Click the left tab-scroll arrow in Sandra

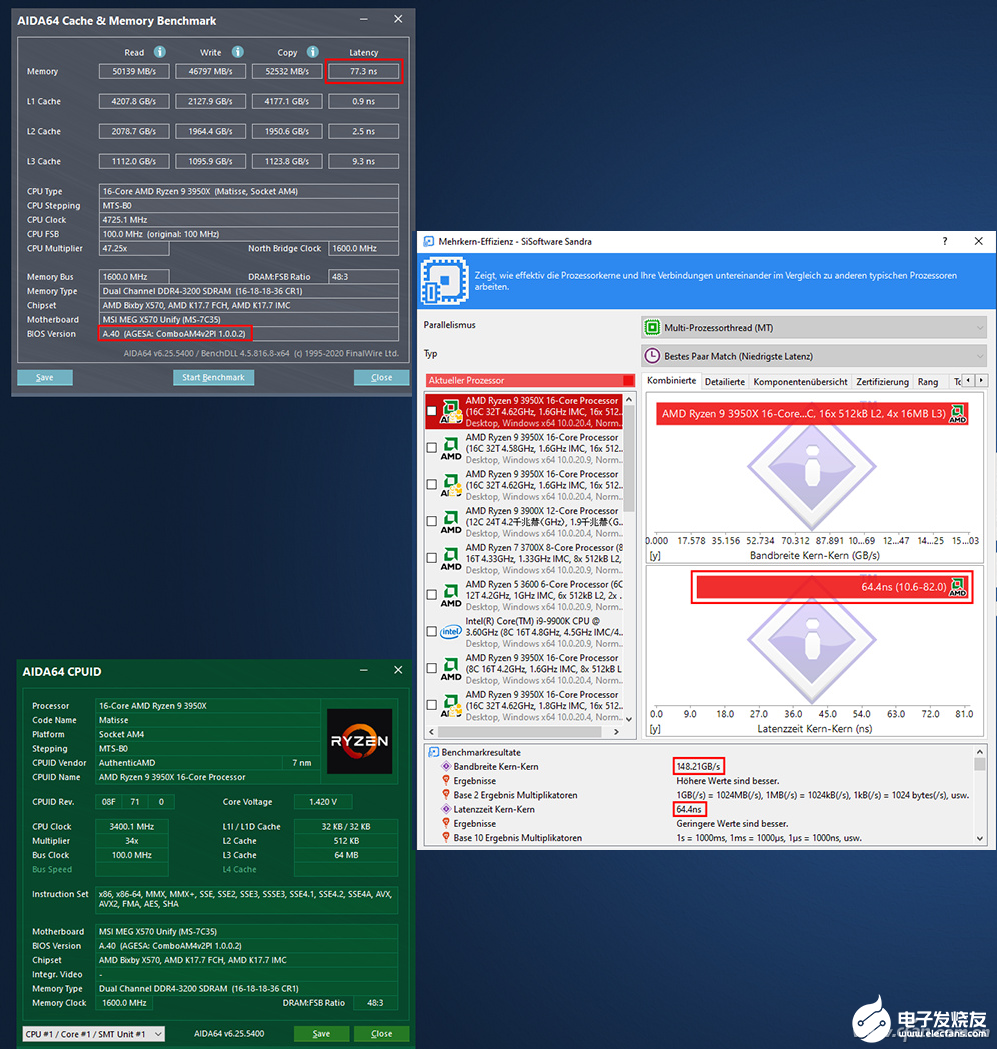coord(968,380)
